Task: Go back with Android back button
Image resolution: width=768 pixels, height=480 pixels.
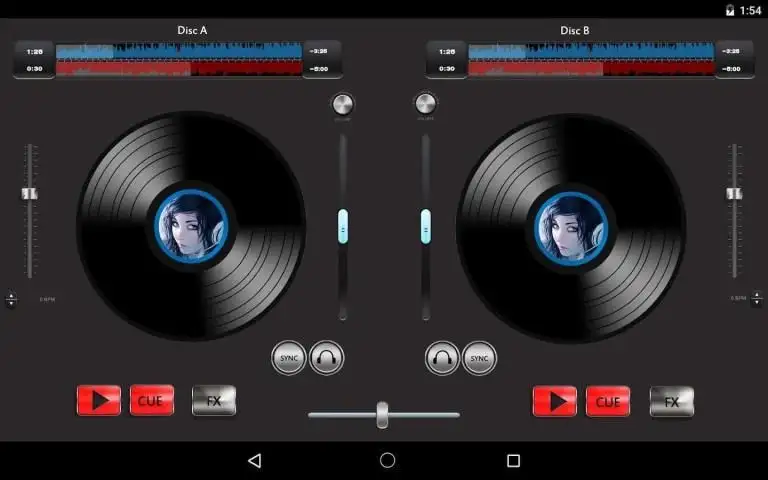Action: pos(255,460)
